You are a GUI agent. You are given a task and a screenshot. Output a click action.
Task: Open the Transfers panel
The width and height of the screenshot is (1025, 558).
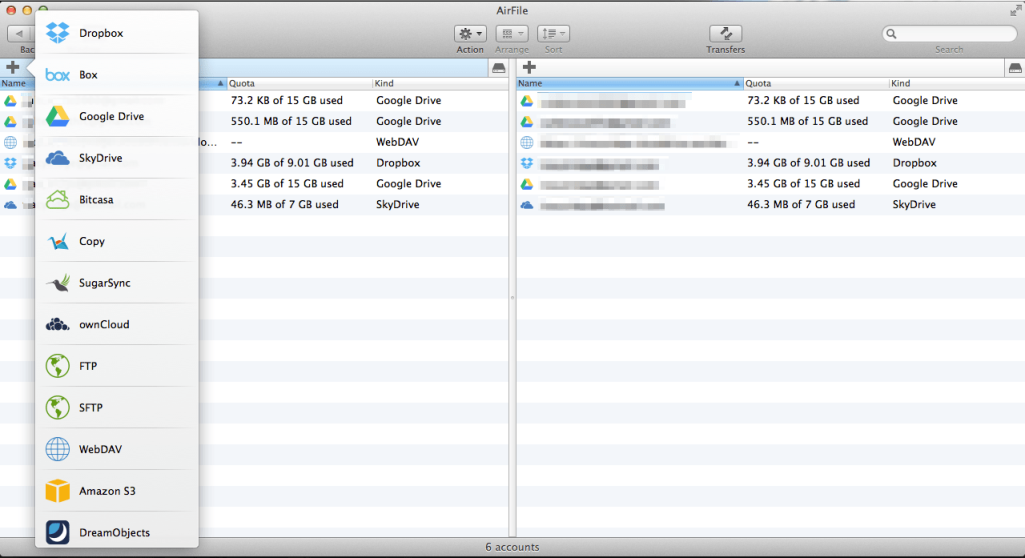(x=726, y=33)
